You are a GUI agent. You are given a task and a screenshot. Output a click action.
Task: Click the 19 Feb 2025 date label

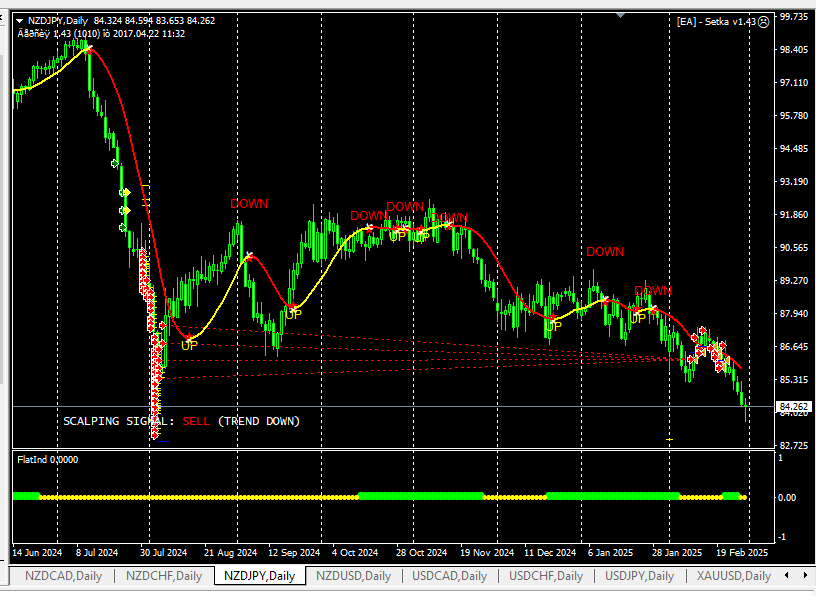742,552
